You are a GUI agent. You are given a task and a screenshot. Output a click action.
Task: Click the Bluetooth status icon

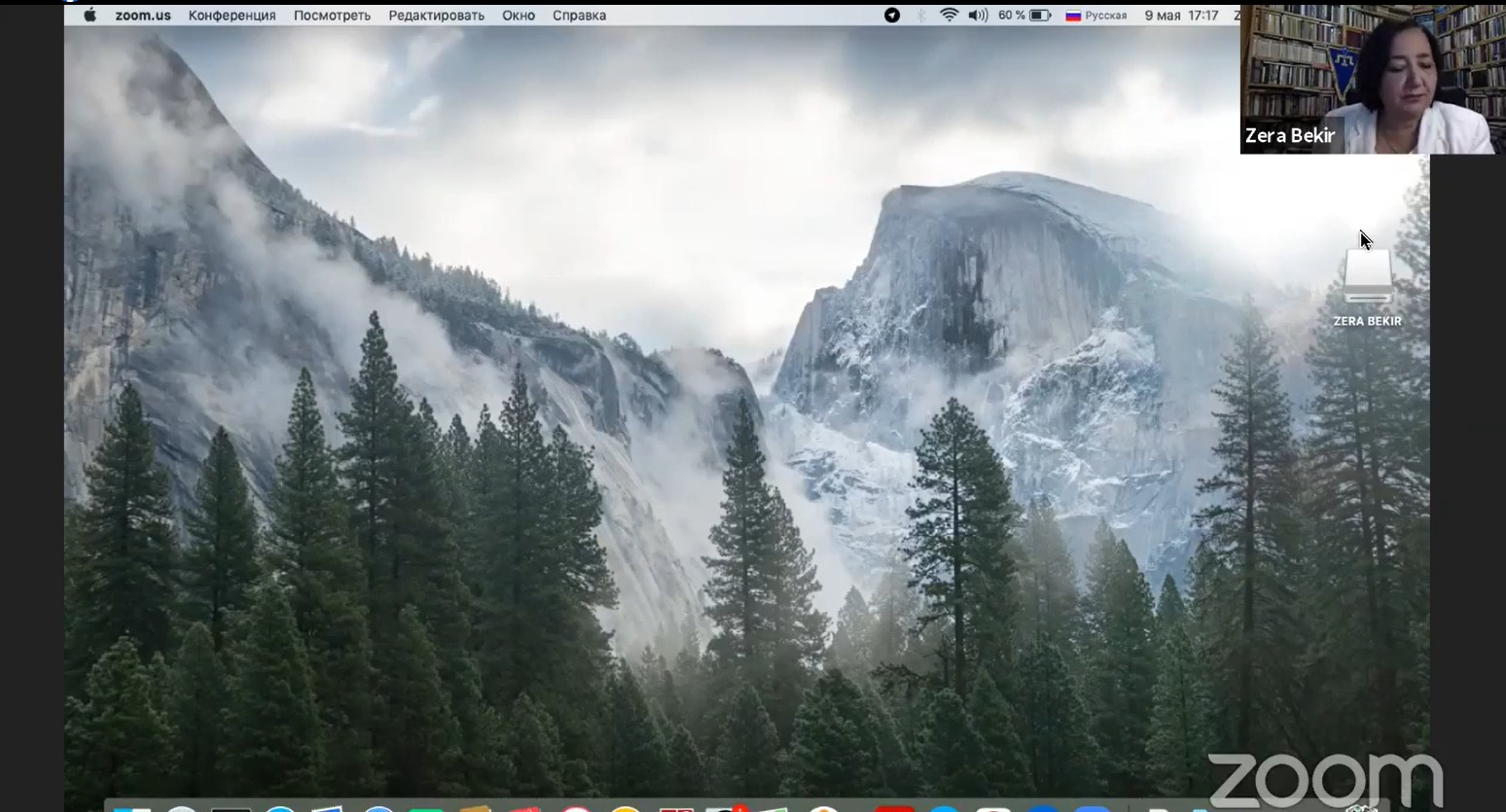(920, 16)
